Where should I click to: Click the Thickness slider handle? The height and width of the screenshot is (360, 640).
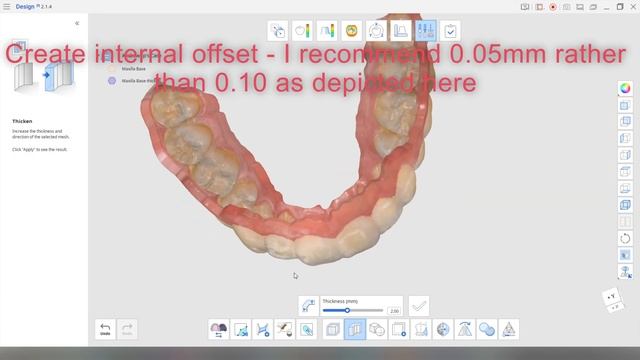[347, 311]
